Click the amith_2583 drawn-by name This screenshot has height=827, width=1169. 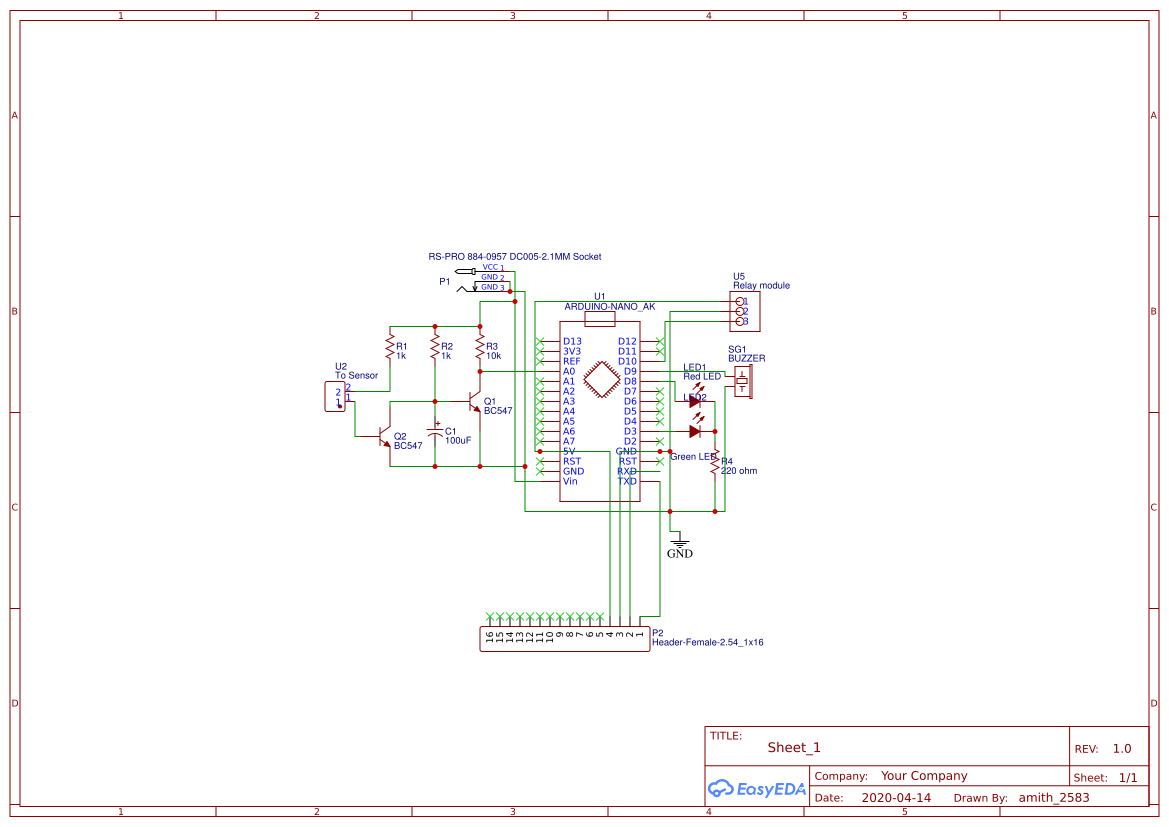1054,797
